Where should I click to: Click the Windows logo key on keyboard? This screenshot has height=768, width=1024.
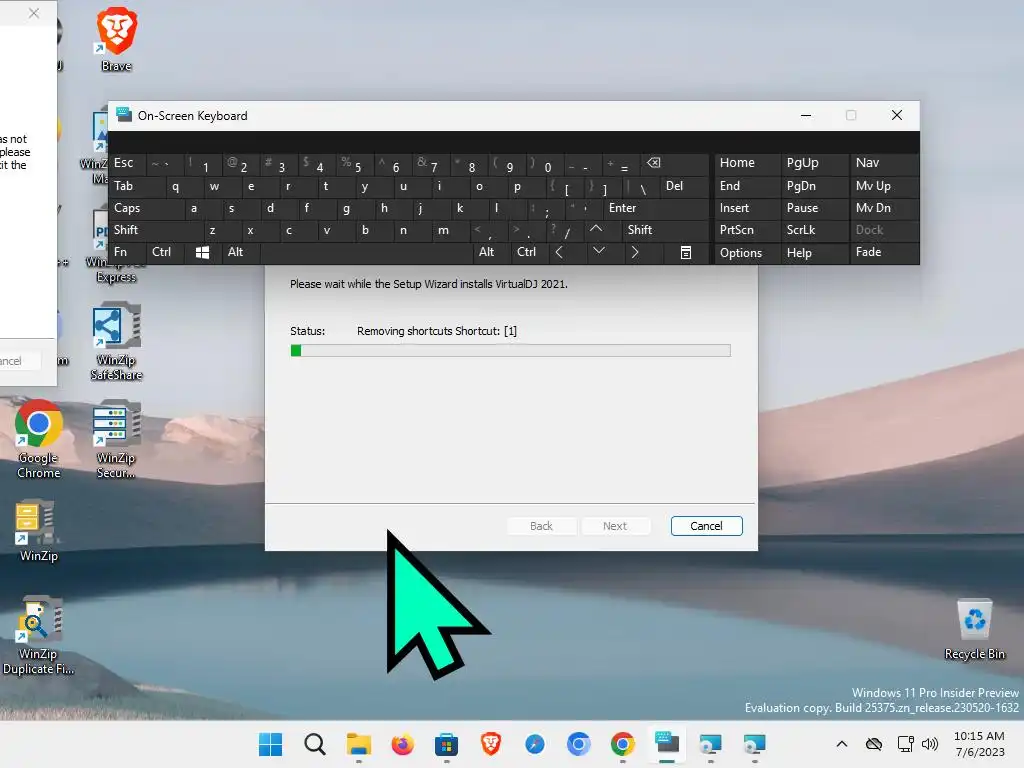click(x=202, y=252)
